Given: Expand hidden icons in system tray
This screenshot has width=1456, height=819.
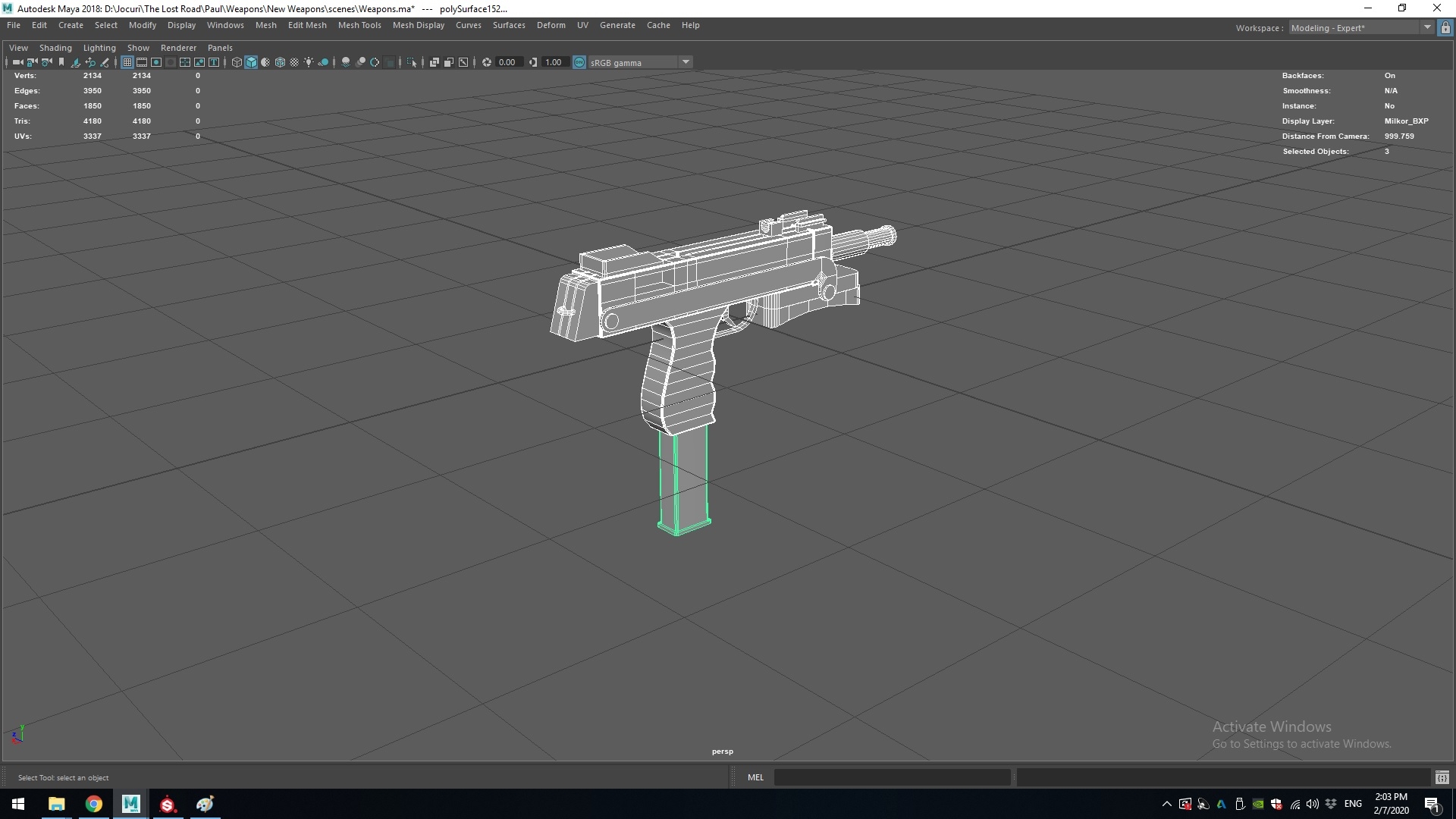Looking at the screenshot, I should (x=1166, y=804).
